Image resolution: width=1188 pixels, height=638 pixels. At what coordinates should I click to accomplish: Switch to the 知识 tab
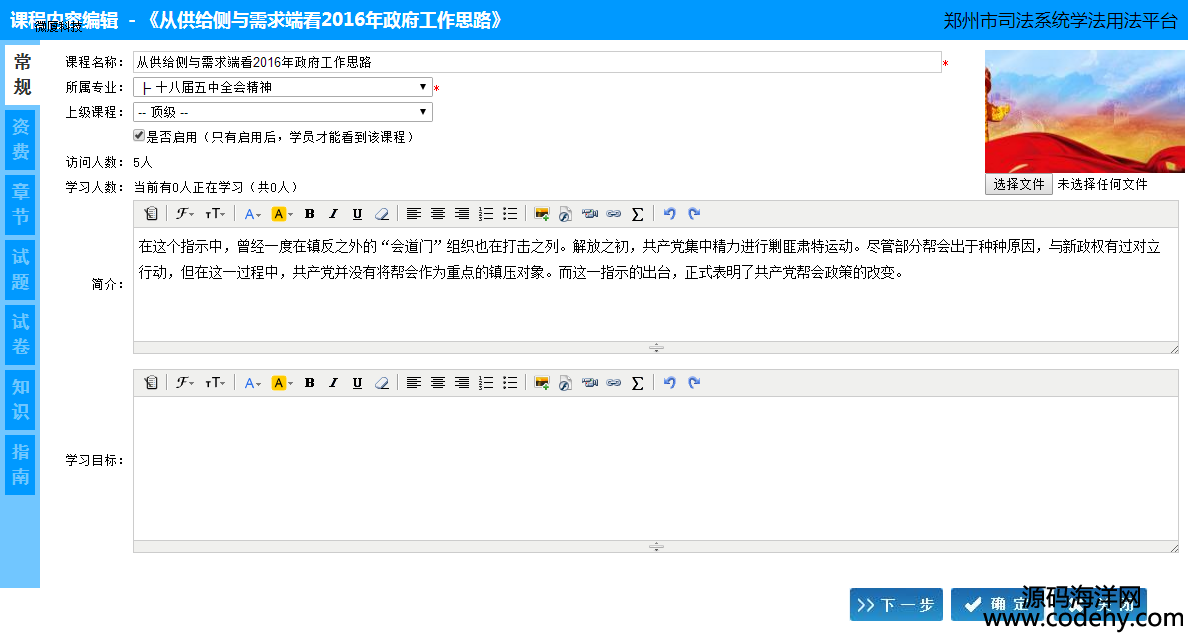pos(20,399)
